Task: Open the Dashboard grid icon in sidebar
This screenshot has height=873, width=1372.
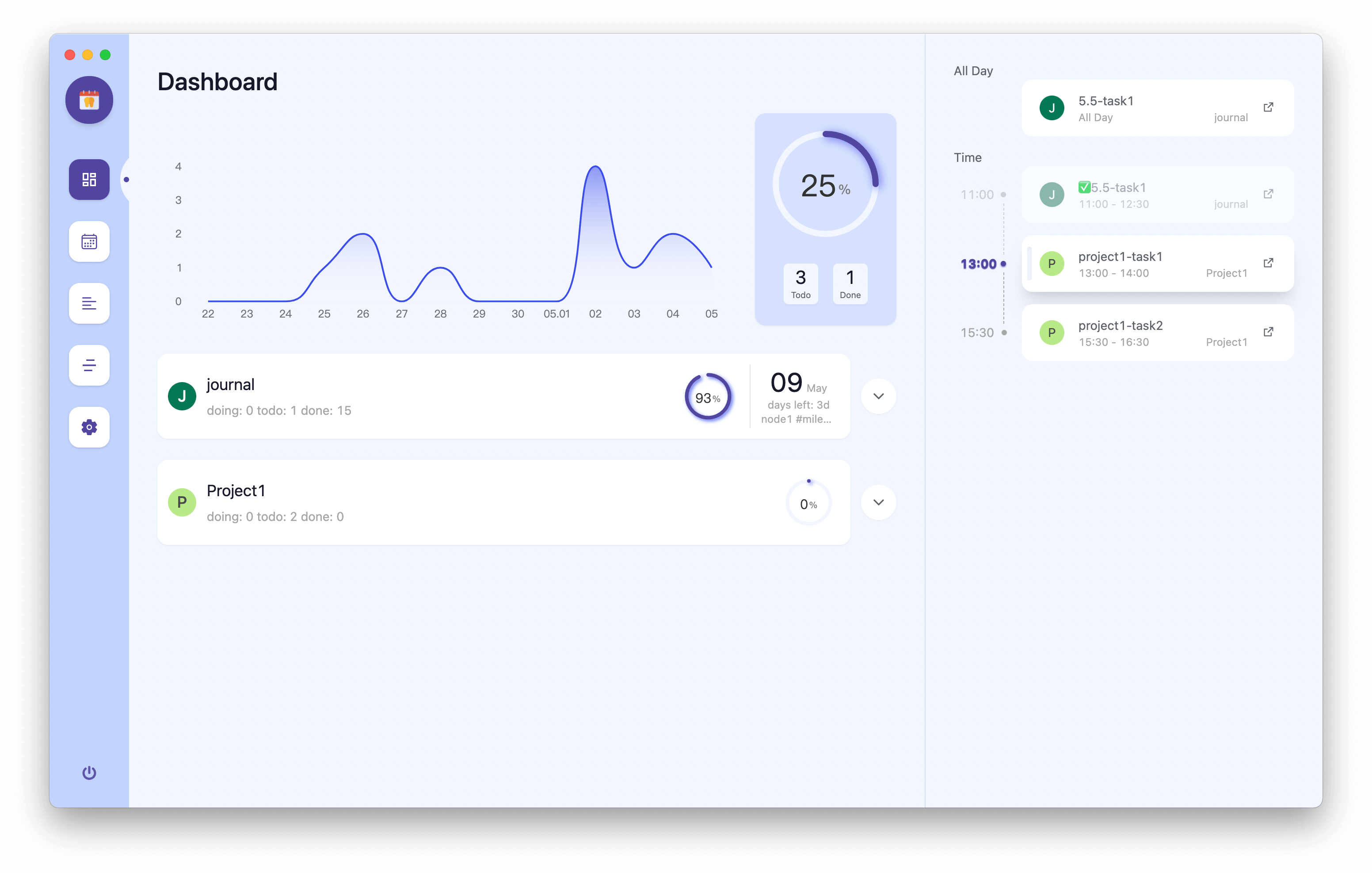Action: (89, 180)
